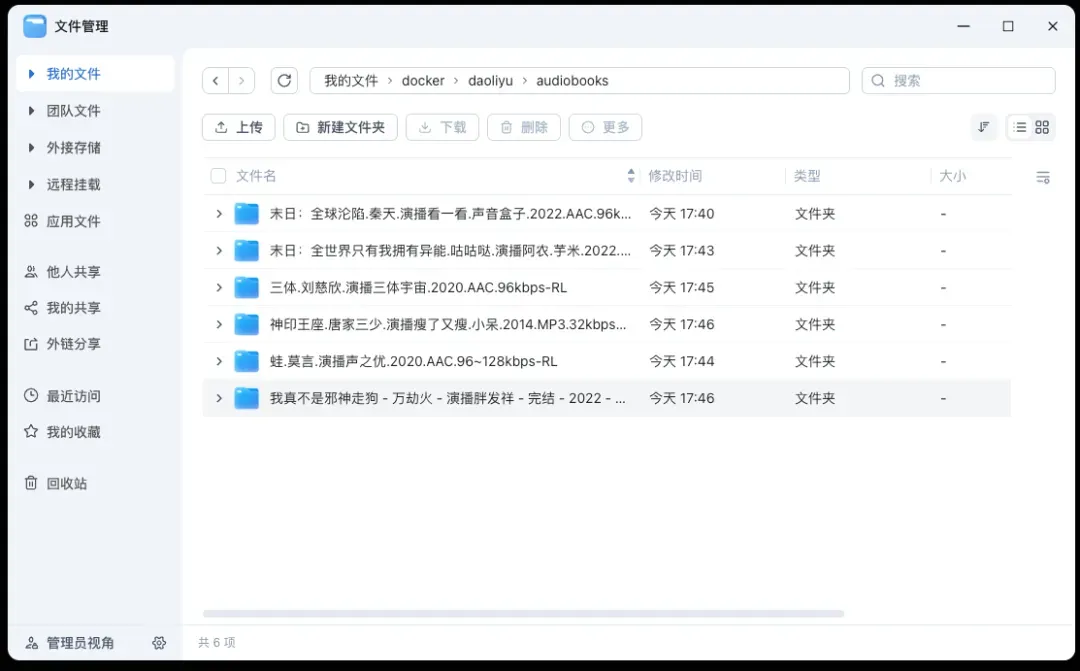Go back with the left arrow button
The image size is (1080, 671).
[216, 81]
